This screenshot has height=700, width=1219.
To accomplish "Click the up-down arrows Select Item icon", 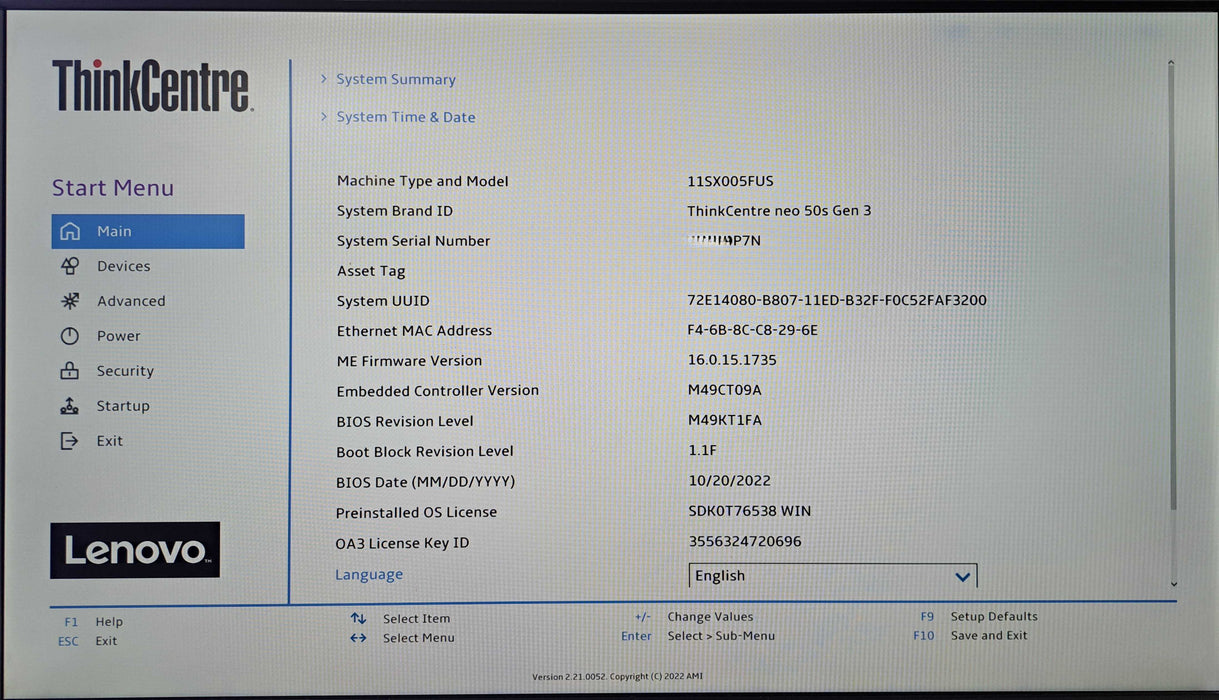I will [358, 619].
